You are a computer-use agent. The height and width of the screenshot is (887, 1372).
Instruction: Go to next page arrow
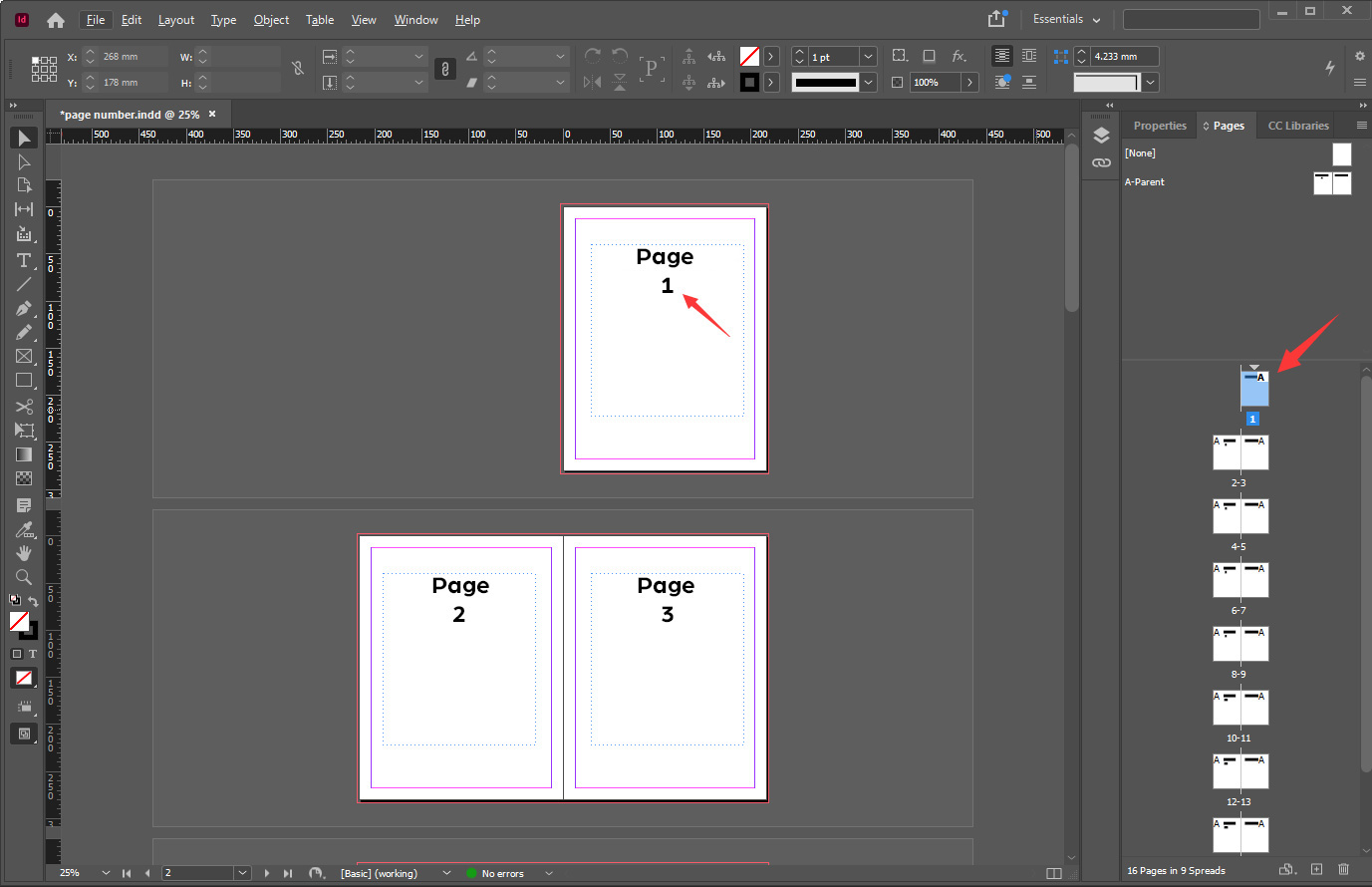click(x=267, y=873)
